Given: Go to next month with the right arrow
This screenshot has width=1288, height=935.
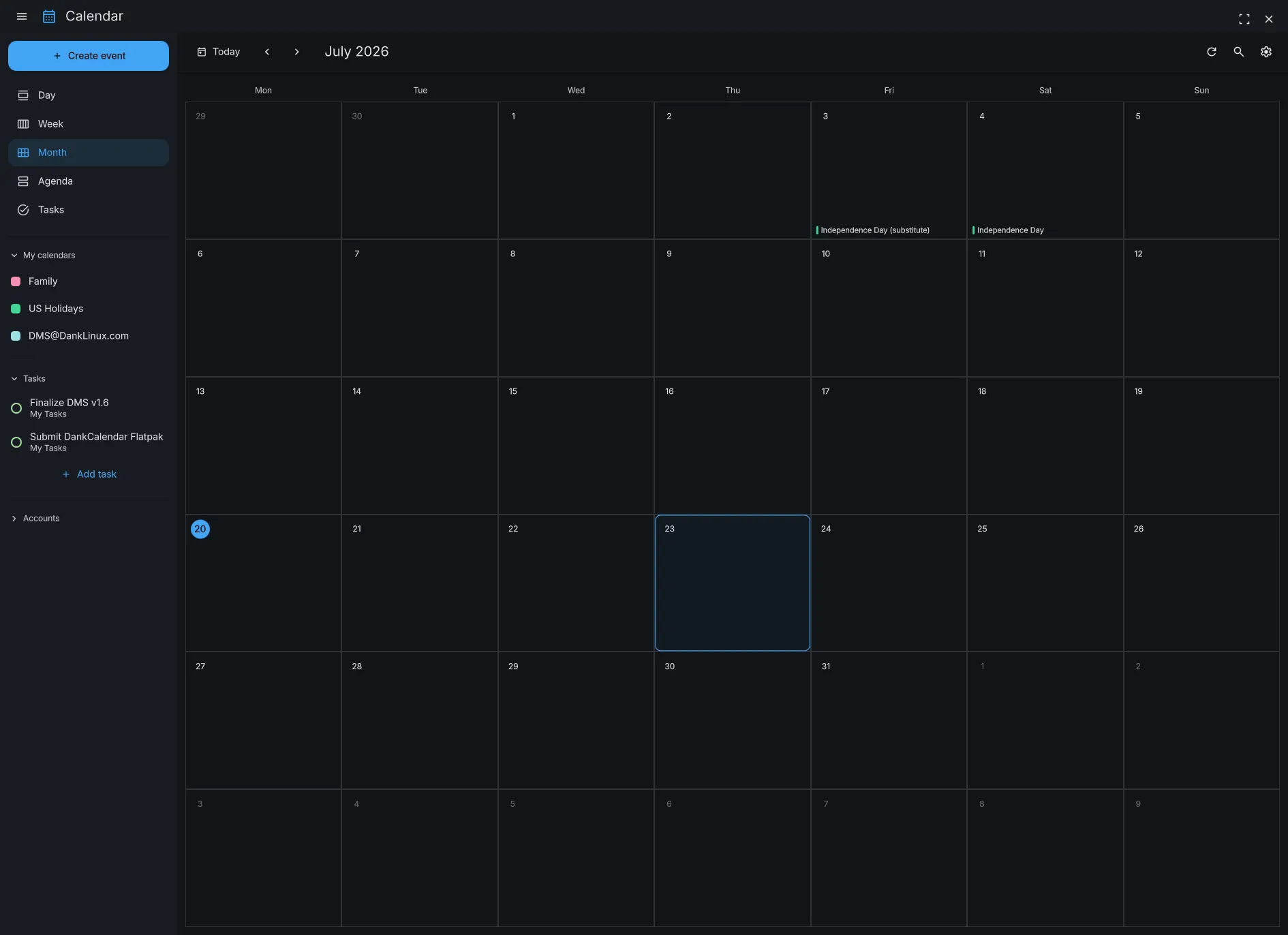Looking at the screenshot, I should pos(296,52).
